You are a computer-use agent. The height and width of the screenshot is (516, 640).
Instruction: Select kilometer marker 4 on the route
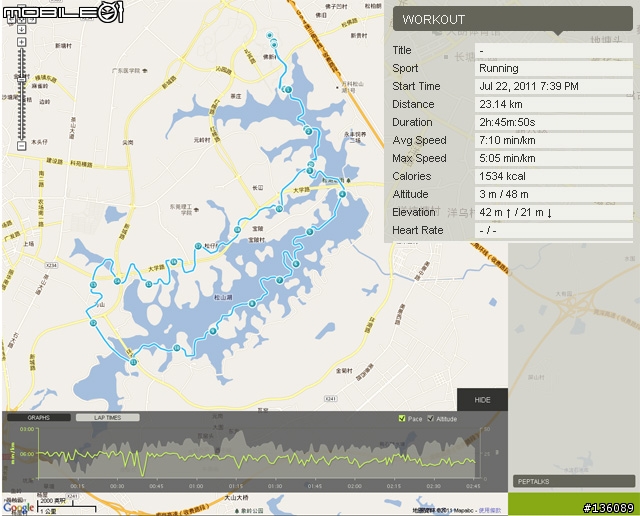coord(342,194)
